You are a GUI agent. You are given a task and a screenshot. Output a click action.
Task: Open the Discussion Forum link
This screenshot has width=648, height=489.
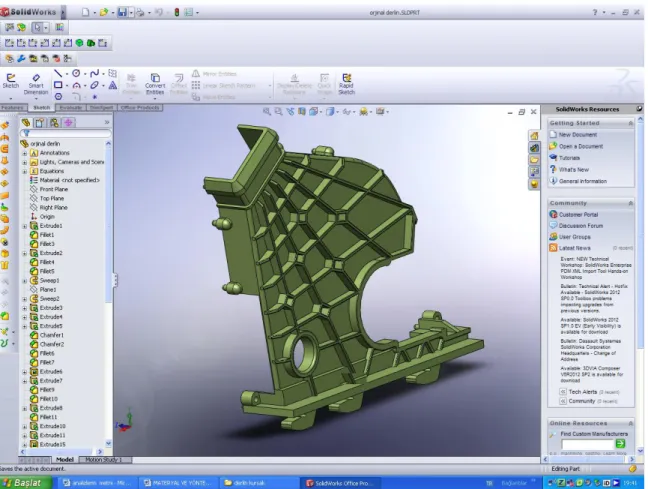point(581,226)
